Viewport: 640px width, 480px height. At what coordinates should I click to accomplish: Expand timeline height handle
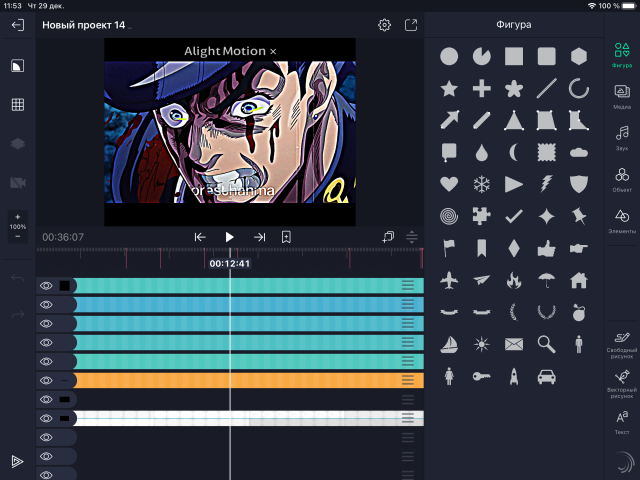tap(412, 237)
